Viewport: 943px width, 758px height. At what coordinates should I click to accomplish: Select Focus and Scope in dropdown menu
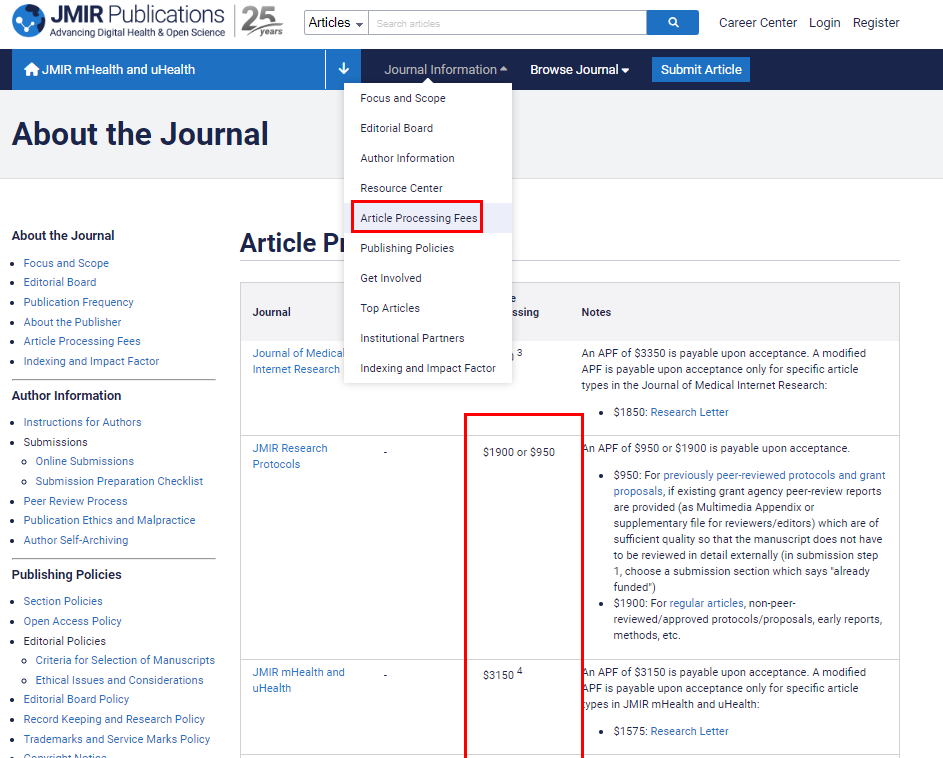click(403, 98)
